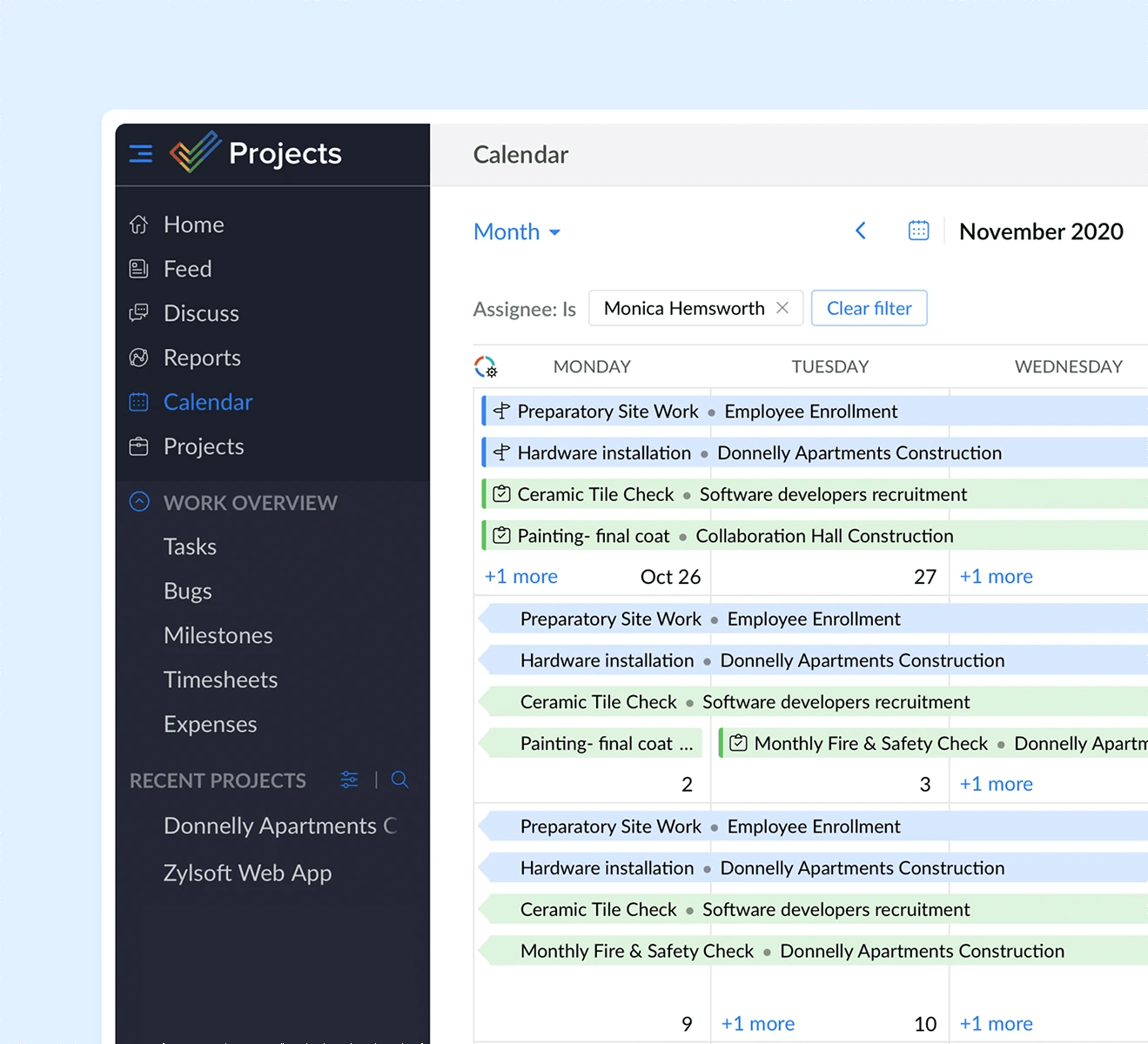Remove the Monica Hemsworth assignee filter
Image resolution: width=1148 pixels, height=1044 pixels.
782,308
